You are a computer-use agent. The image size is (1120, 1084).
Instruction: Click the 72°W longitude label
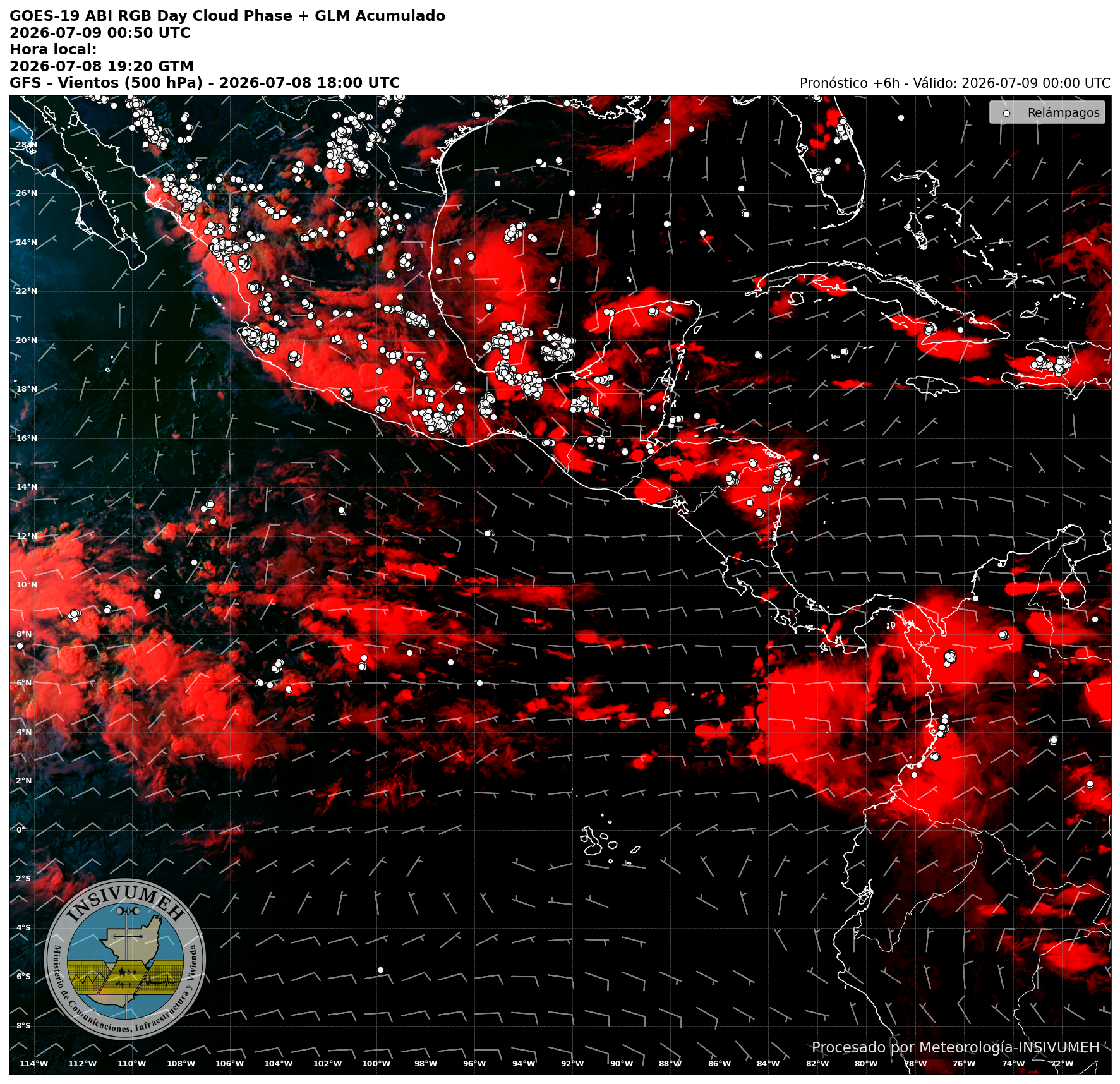[x=1062, y=1063]
